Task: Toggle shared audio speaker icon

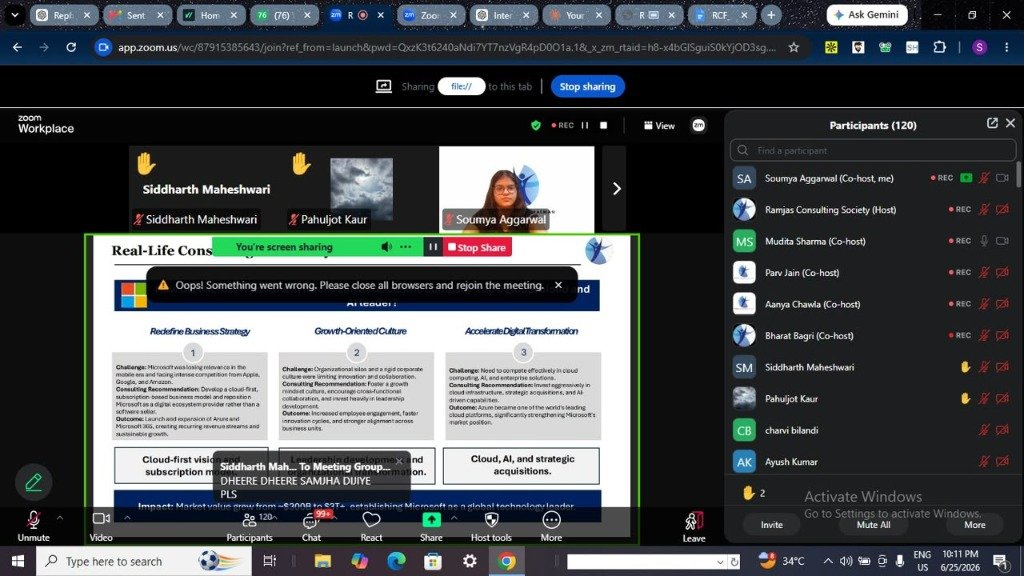Action: (387, 247)
